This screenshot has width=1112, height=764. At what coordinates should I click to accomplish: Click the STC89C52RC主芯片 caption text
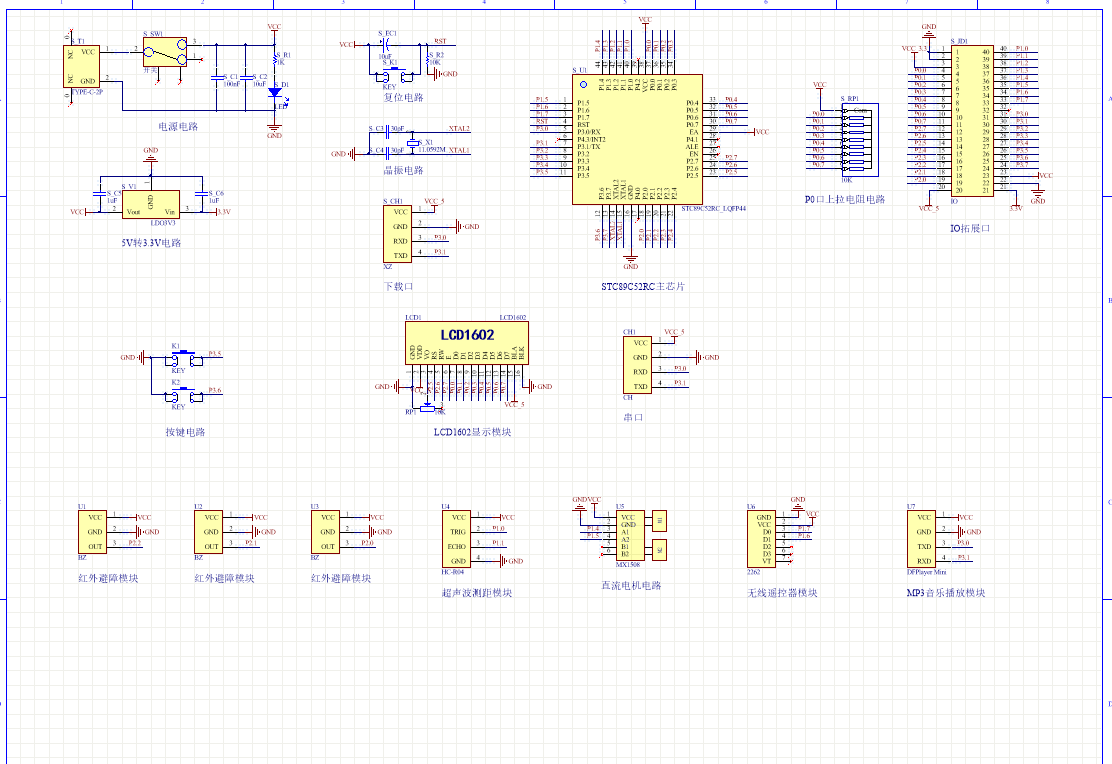[x=642, y=286]
